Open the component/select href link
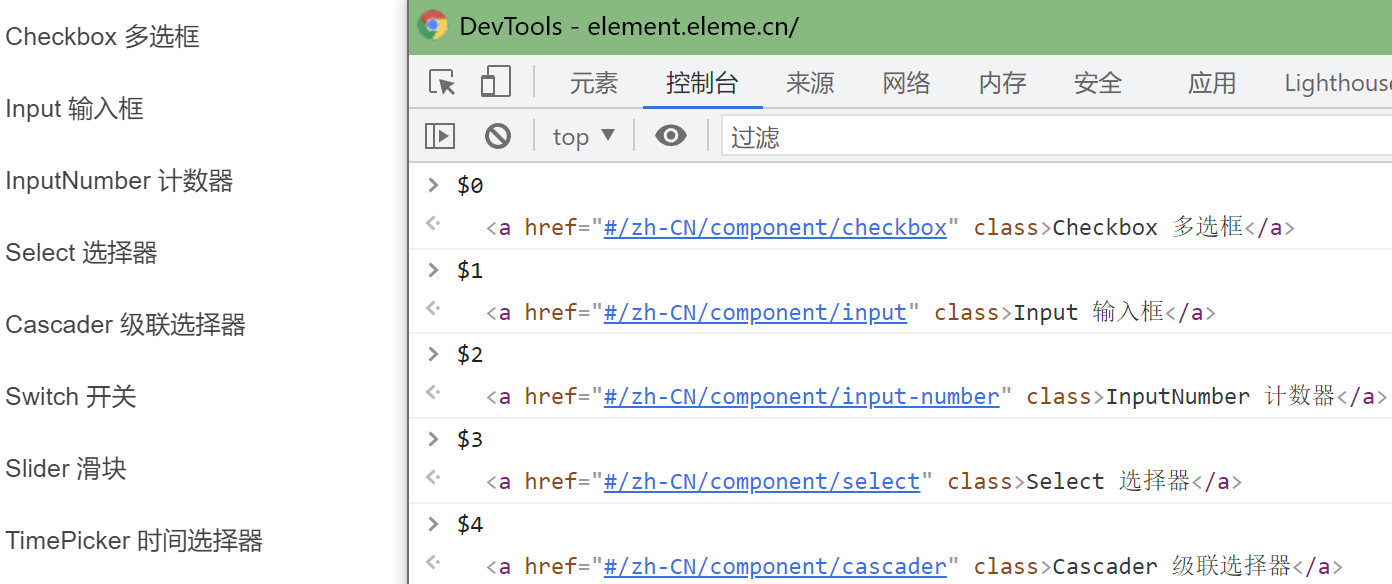The width and height of the screenshot is (1392, 584). coord(762,481)
